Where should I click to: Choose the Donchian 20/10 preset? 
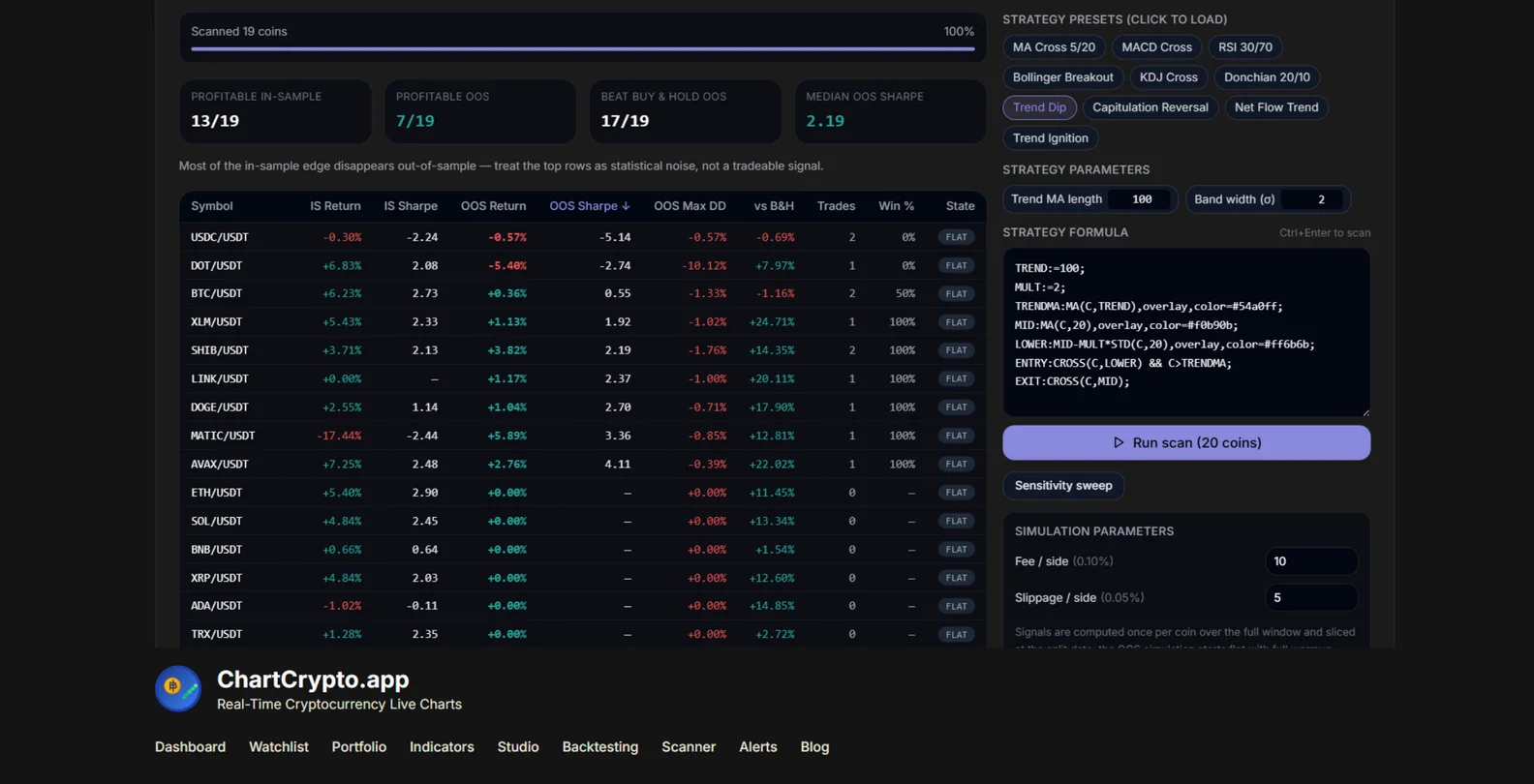click(1267, 77)
